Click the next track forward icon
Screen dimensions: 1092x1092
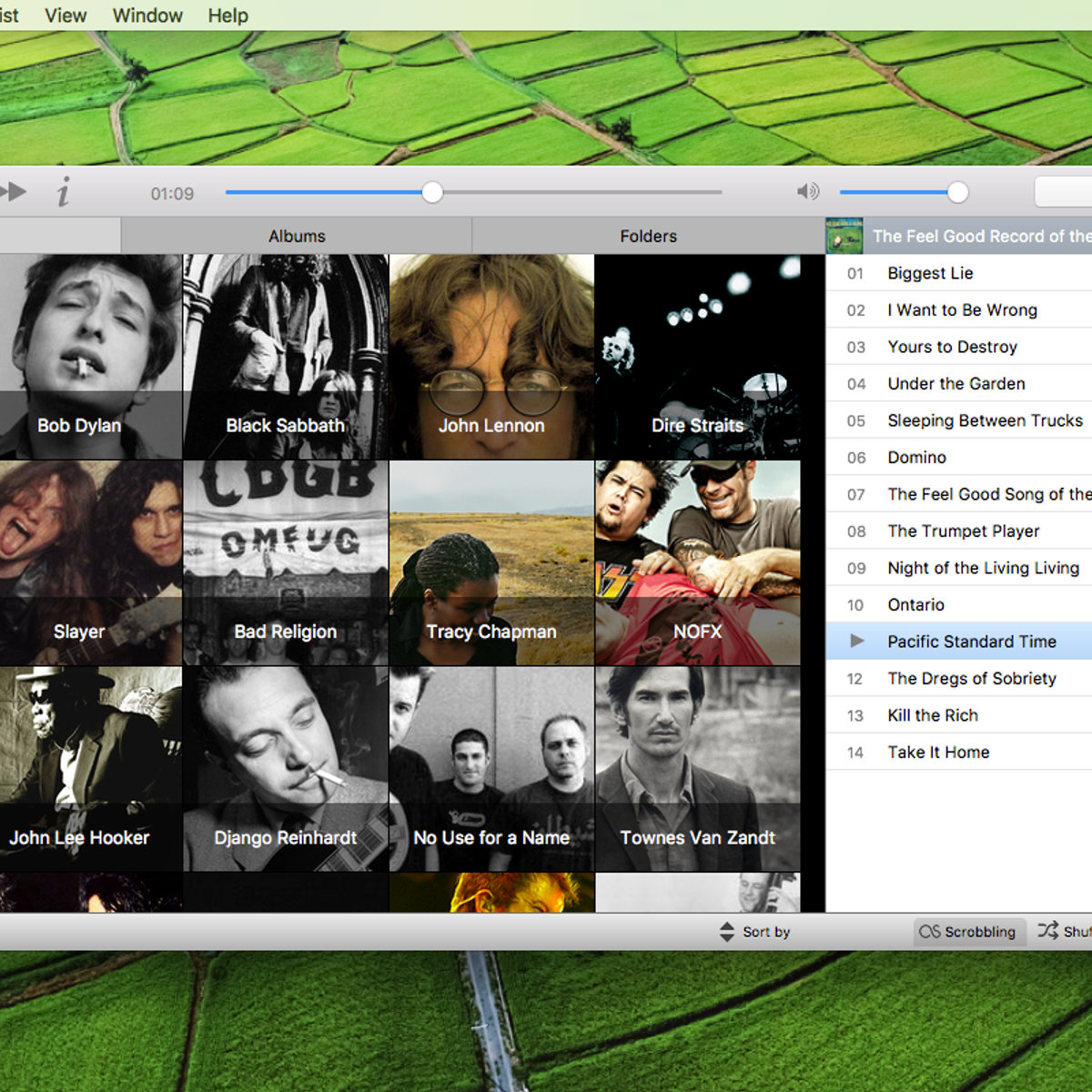click(x=13, y=192)
